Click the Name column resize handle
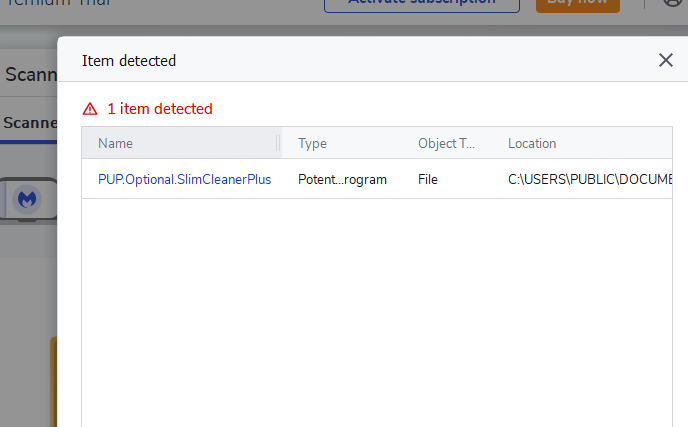688x427 pixels. pyautogui.click(x=278, y=143)
